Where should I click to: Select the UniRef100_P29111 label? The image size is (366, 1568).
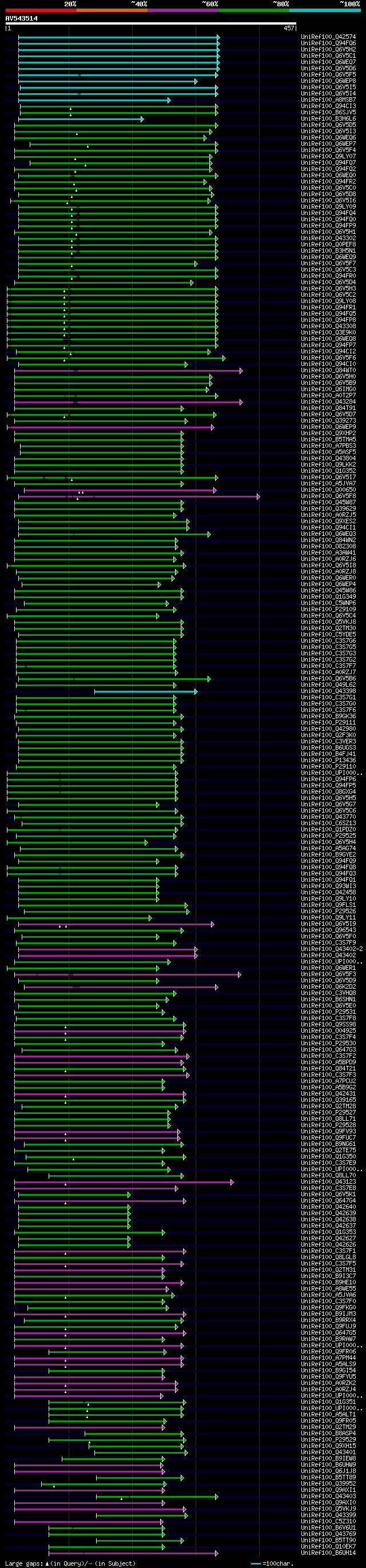pyautogui.click(x=328, y=722)
